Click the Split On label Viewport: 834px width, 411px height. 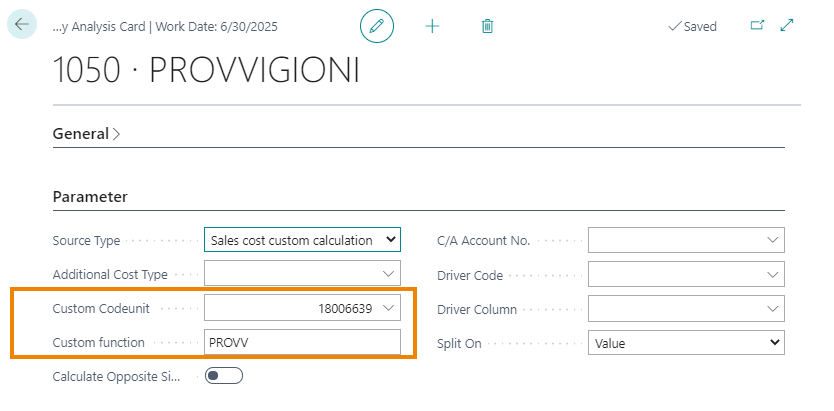459,343
